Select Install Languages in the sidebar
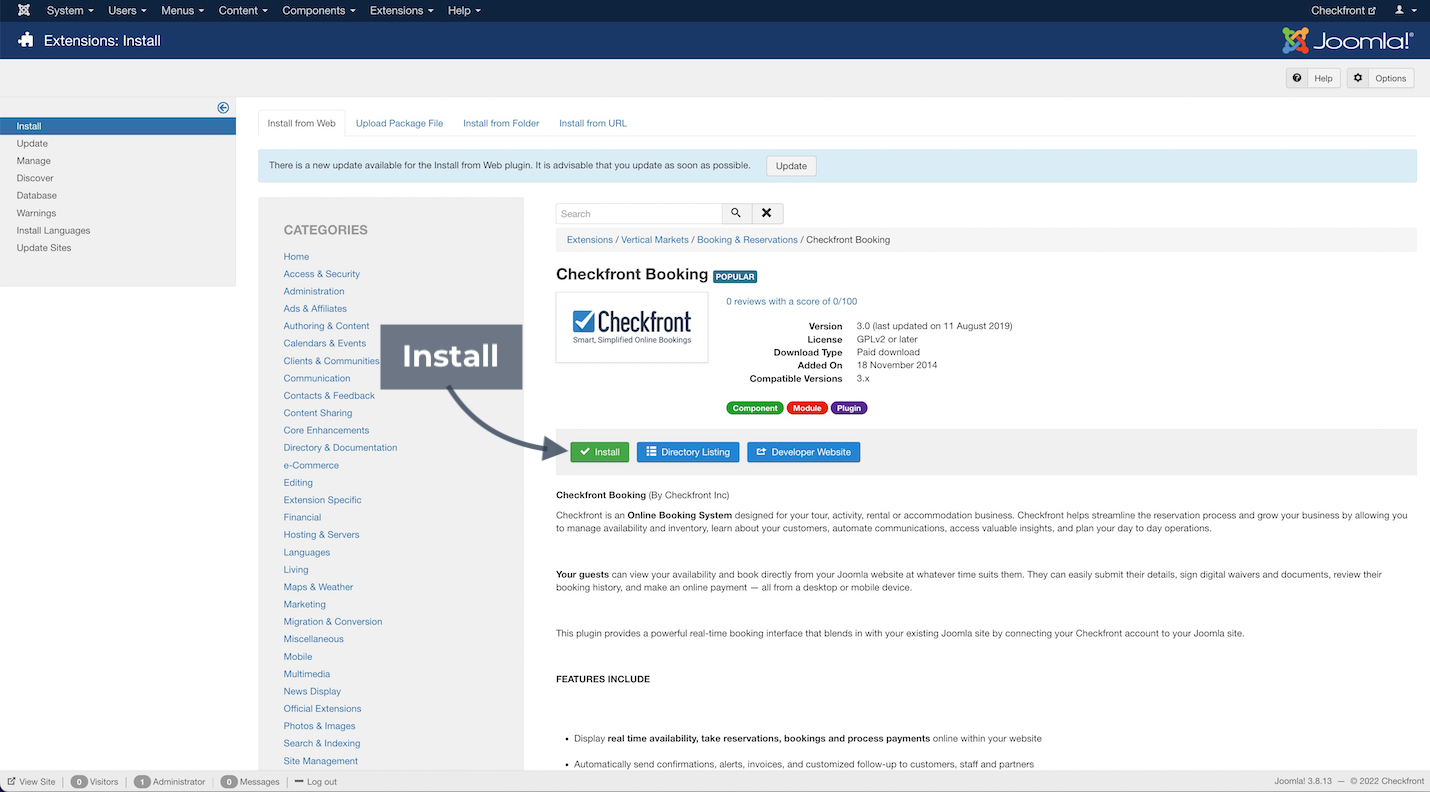This screenshot has width=1430, height=792. [x=53, y=230]
